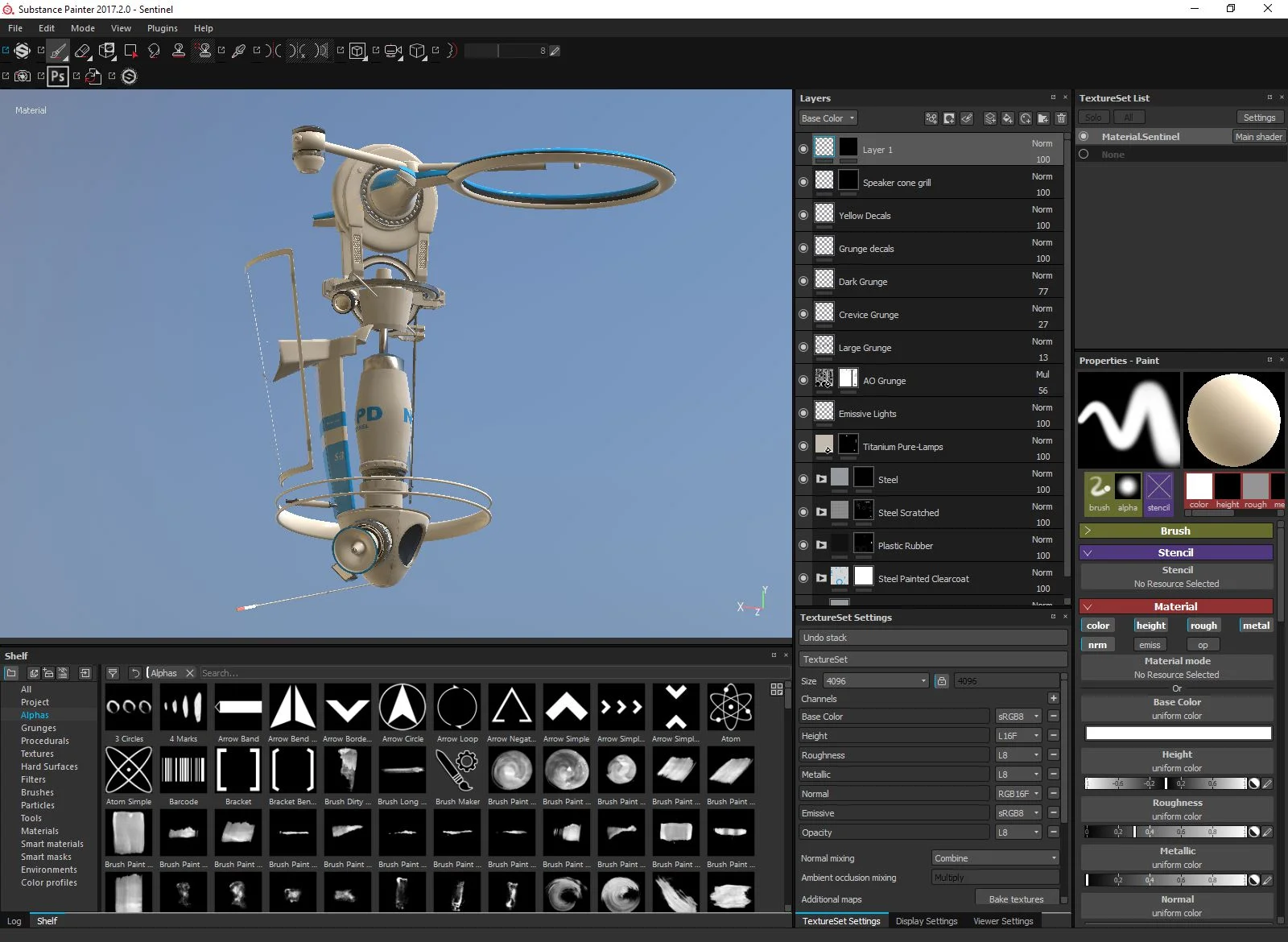Screen dimensions: 1288x942
Task: Select the Projection tool
Action: (x=107, y=51)
